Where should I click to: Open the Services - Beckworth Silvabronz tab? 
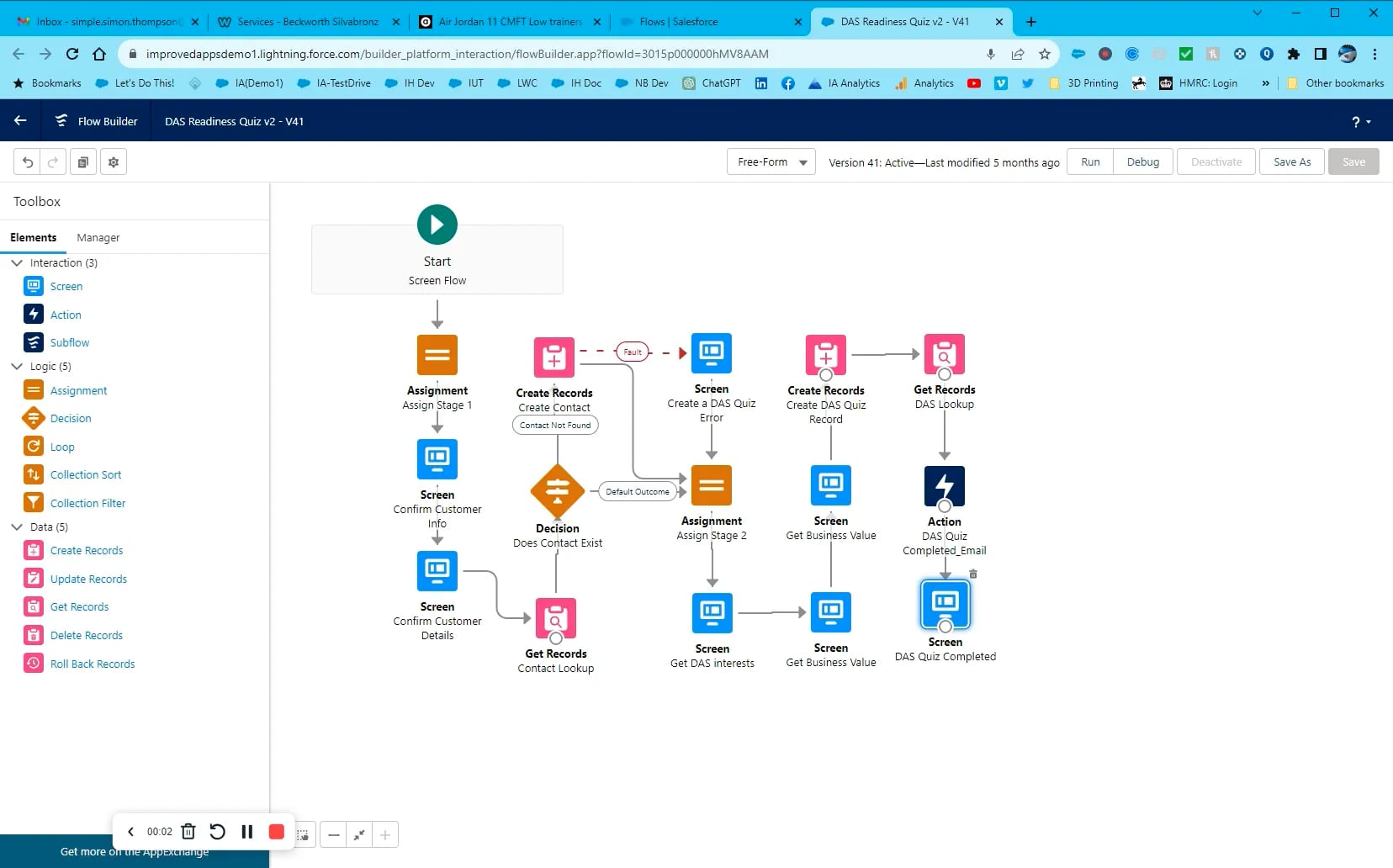tap(308, 22)
